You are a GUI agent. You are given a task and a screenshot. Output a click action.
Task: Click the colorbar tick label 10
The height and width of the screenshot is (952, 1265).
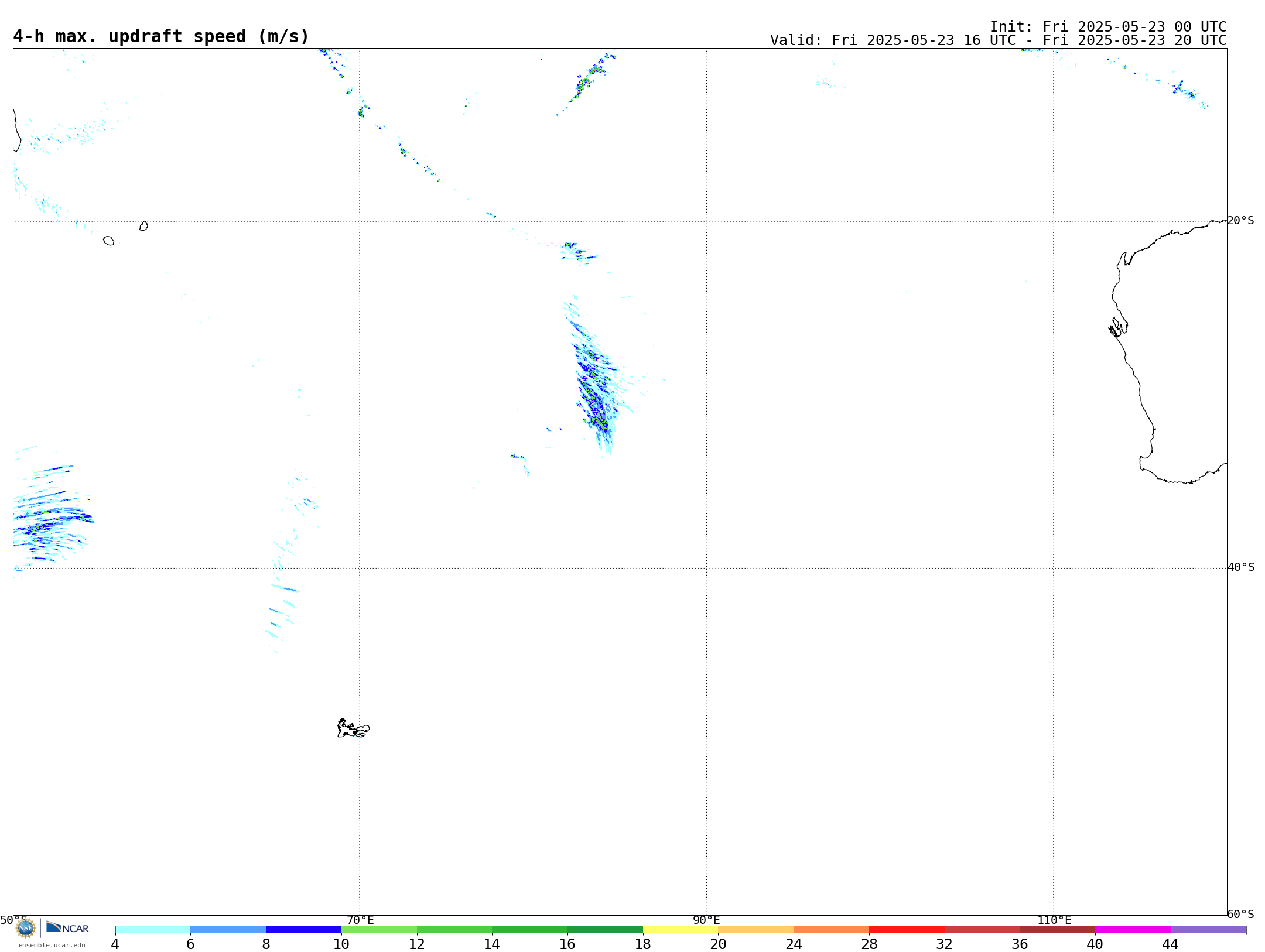click(x=341, y=944)
